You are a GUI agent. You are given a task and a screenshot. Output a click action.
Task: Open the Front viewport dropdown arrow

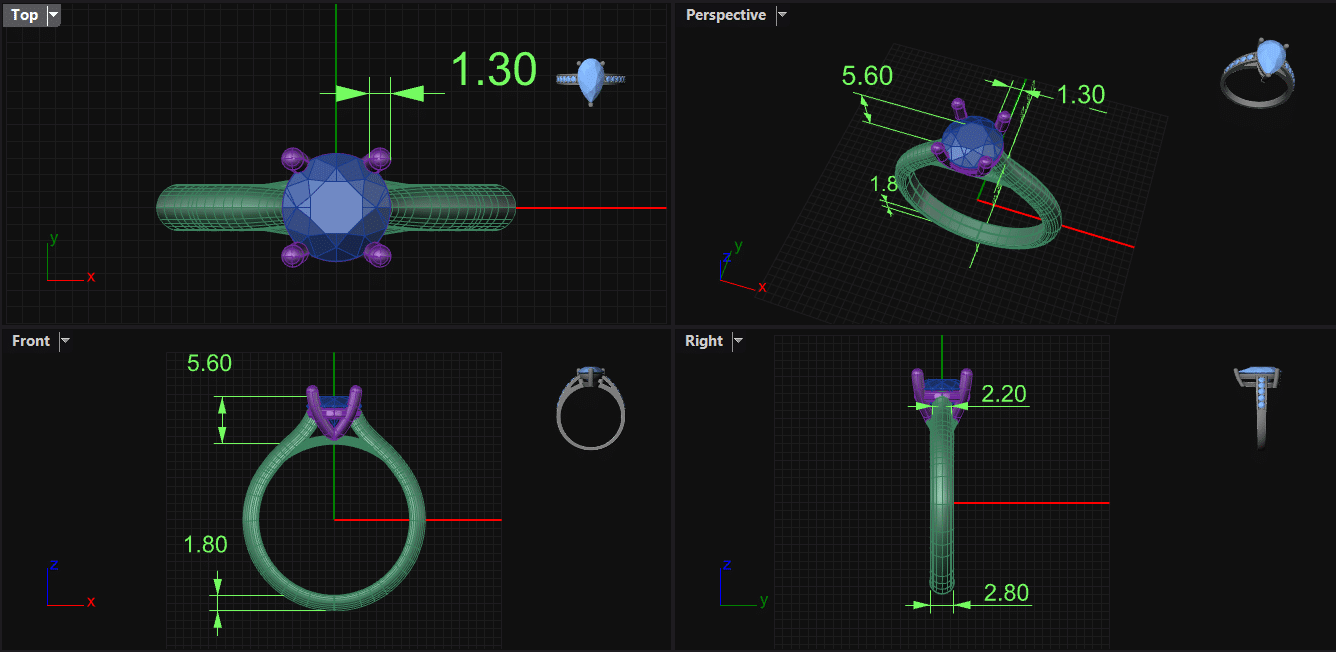coord(65,341)
